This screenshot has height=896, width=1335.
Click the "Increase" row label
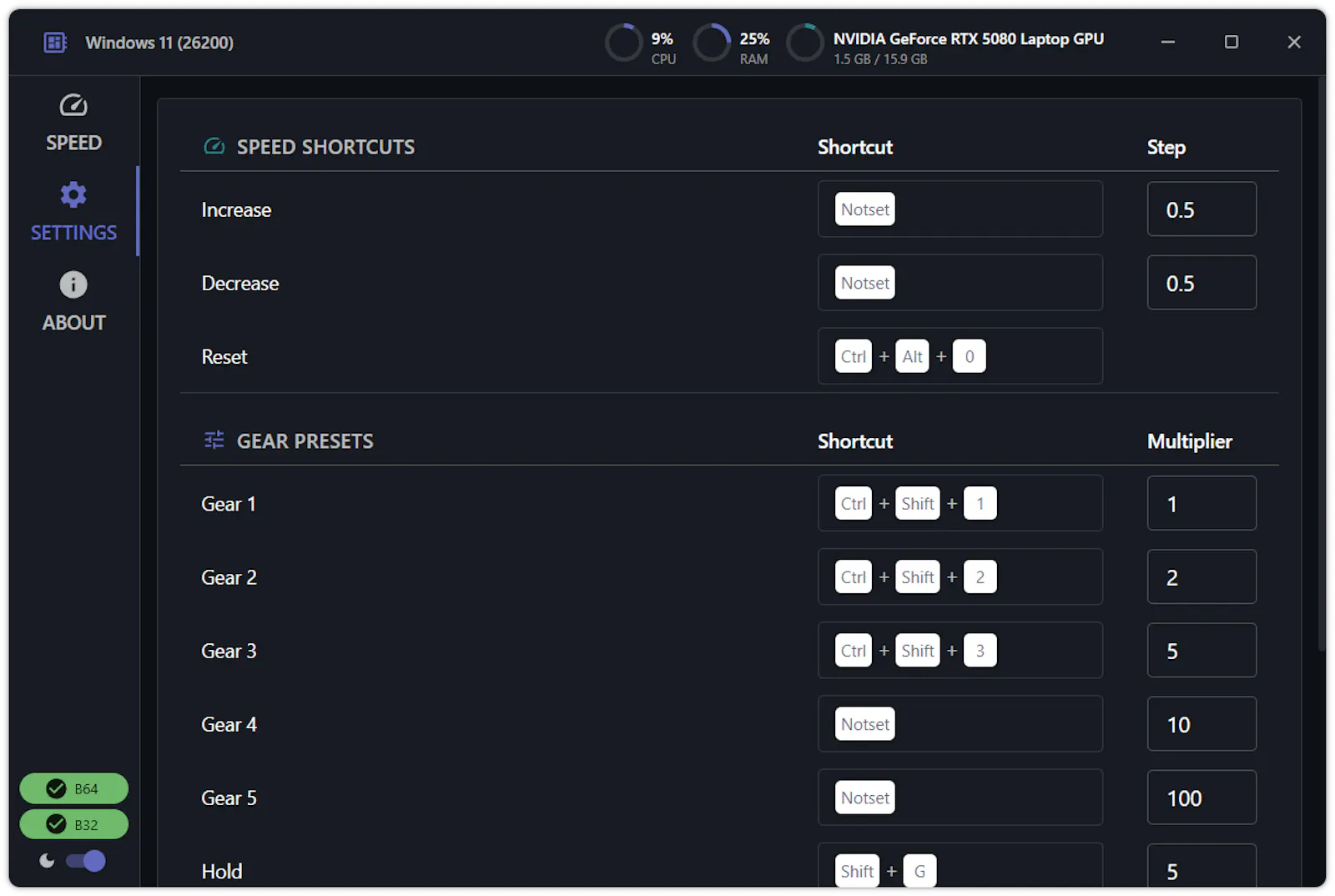coord(236,210)
